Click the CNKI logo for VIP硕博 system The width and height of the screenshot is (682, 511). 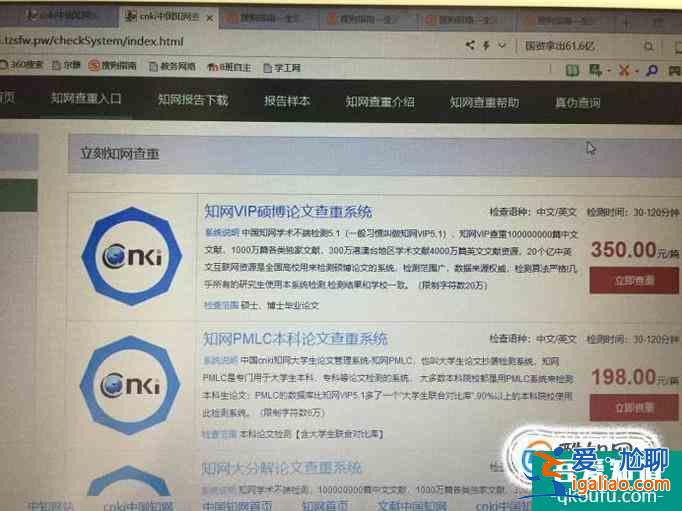133,254
